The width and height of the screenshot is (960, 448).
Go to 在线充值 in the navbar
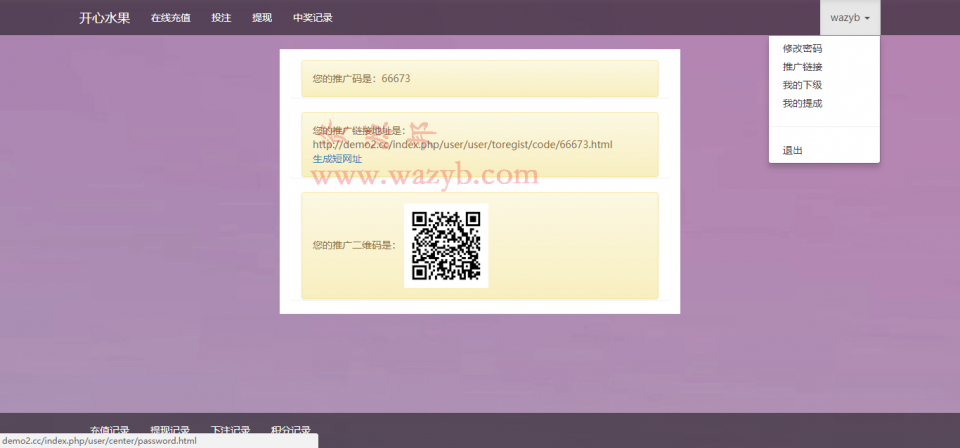point(171,18)
